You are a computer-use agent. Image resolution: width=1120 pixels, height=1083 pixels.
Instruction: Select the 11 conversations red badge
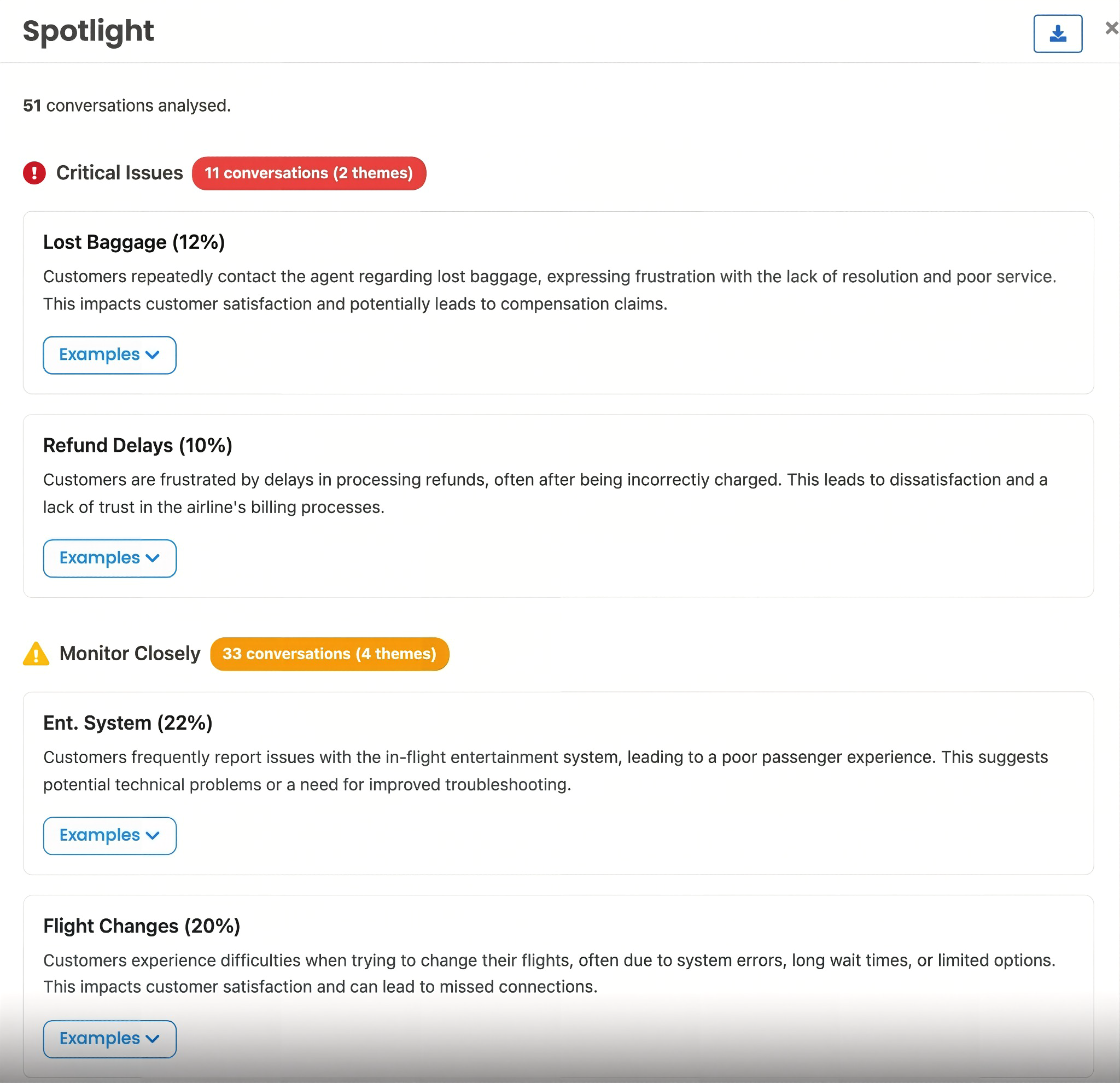point(308,173)
